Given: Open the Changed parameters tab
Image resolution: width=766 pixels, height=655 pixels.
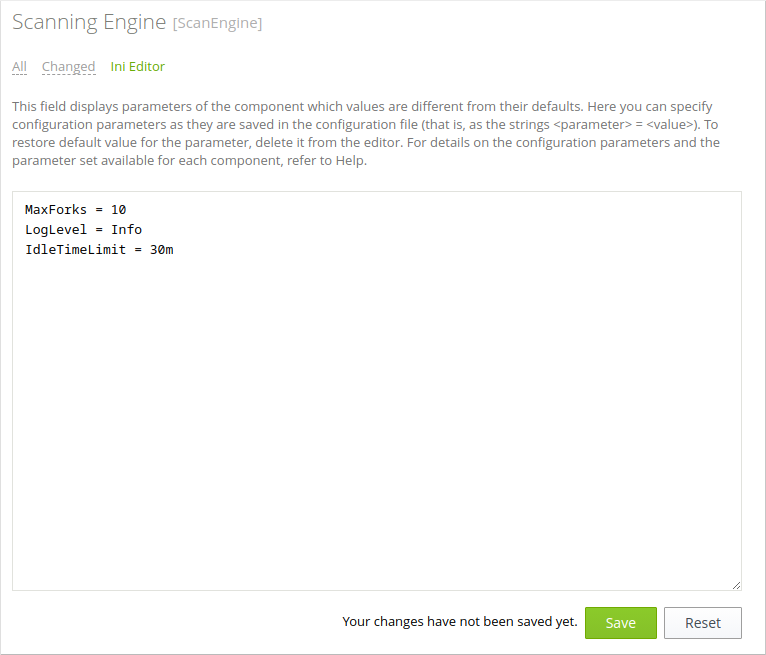Looking at the screenshot, I should 68,66.
